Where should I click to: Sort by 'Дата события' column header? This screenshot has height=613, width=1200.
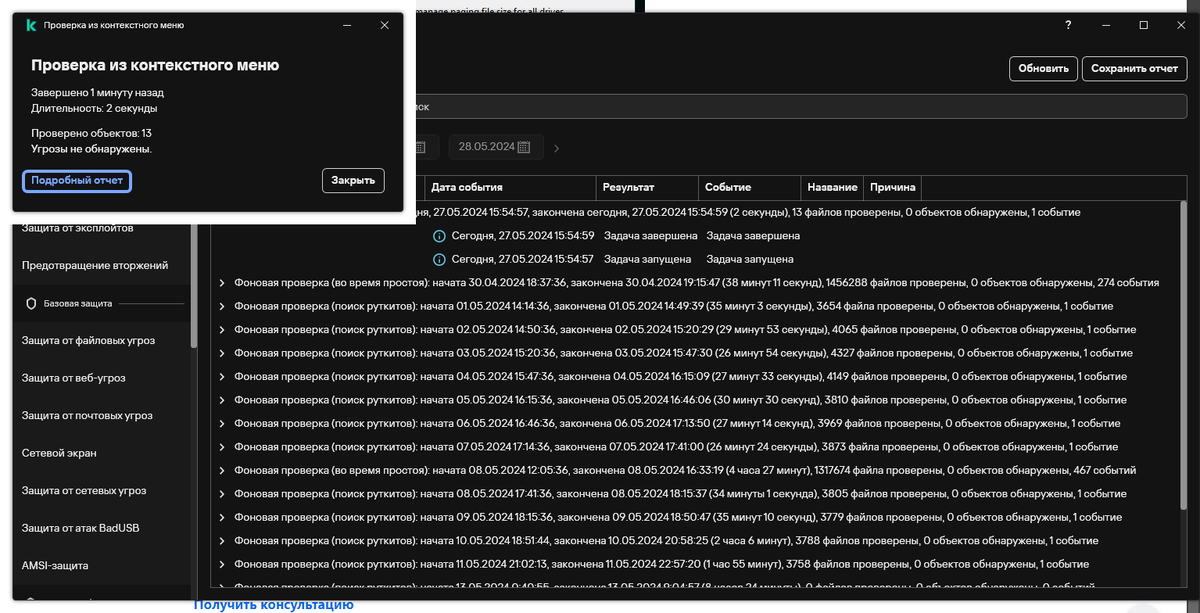click(x=508, y=187)
